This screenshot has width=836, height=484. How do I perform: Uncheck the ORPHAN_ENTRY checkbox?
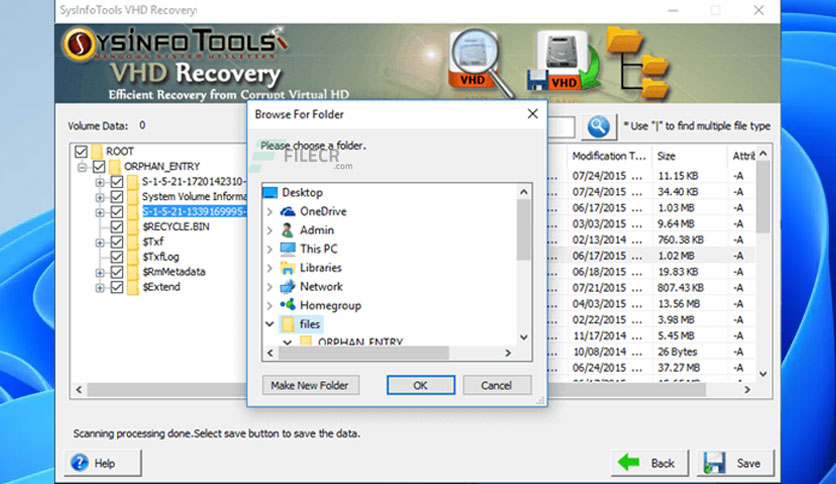tap(99, 166)
